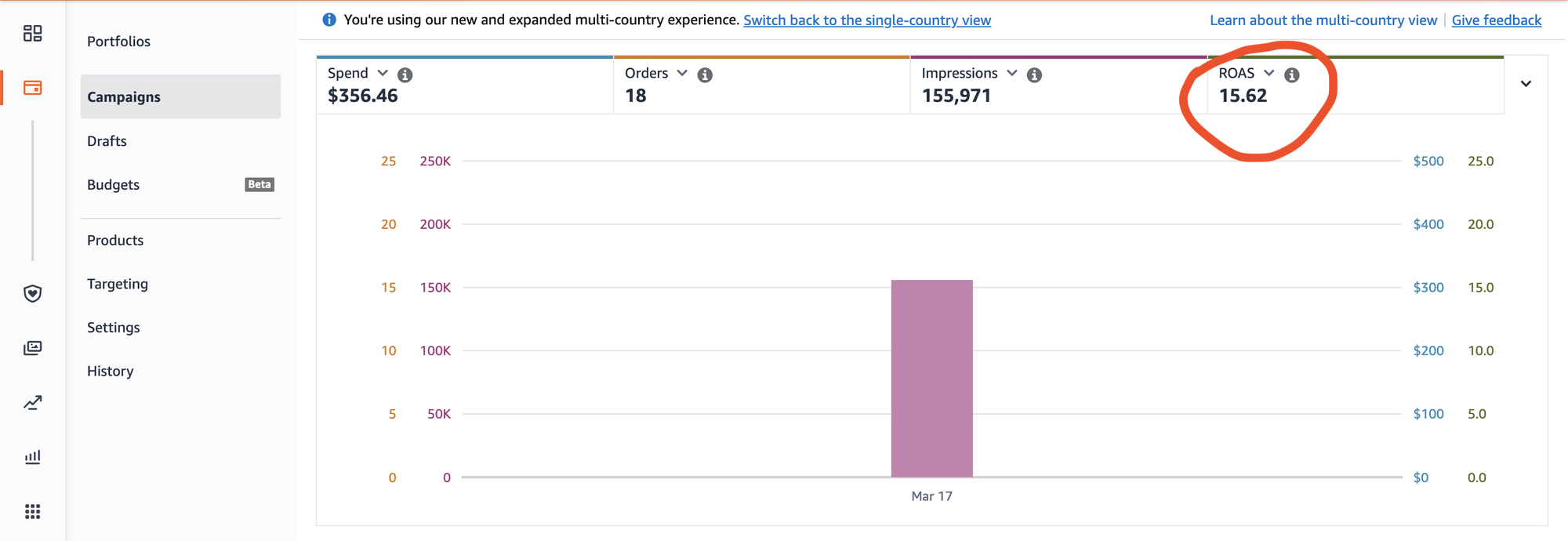Open the dashboard grid icon in sidebar
The width and height of the screenshot is (1568, 541).
(32, 33)
